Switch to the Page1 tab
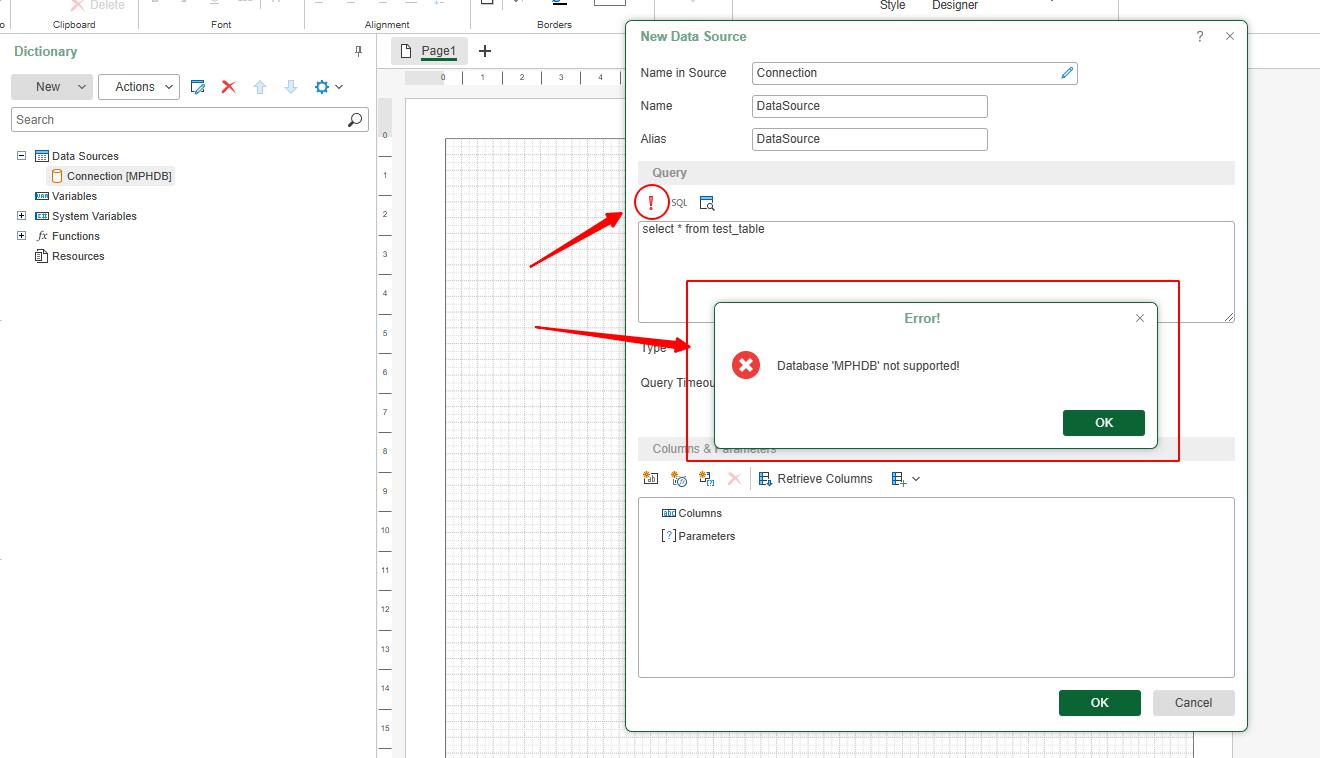Image resolution: width=1320 pixels, height=758 pixels. (429, 51)
